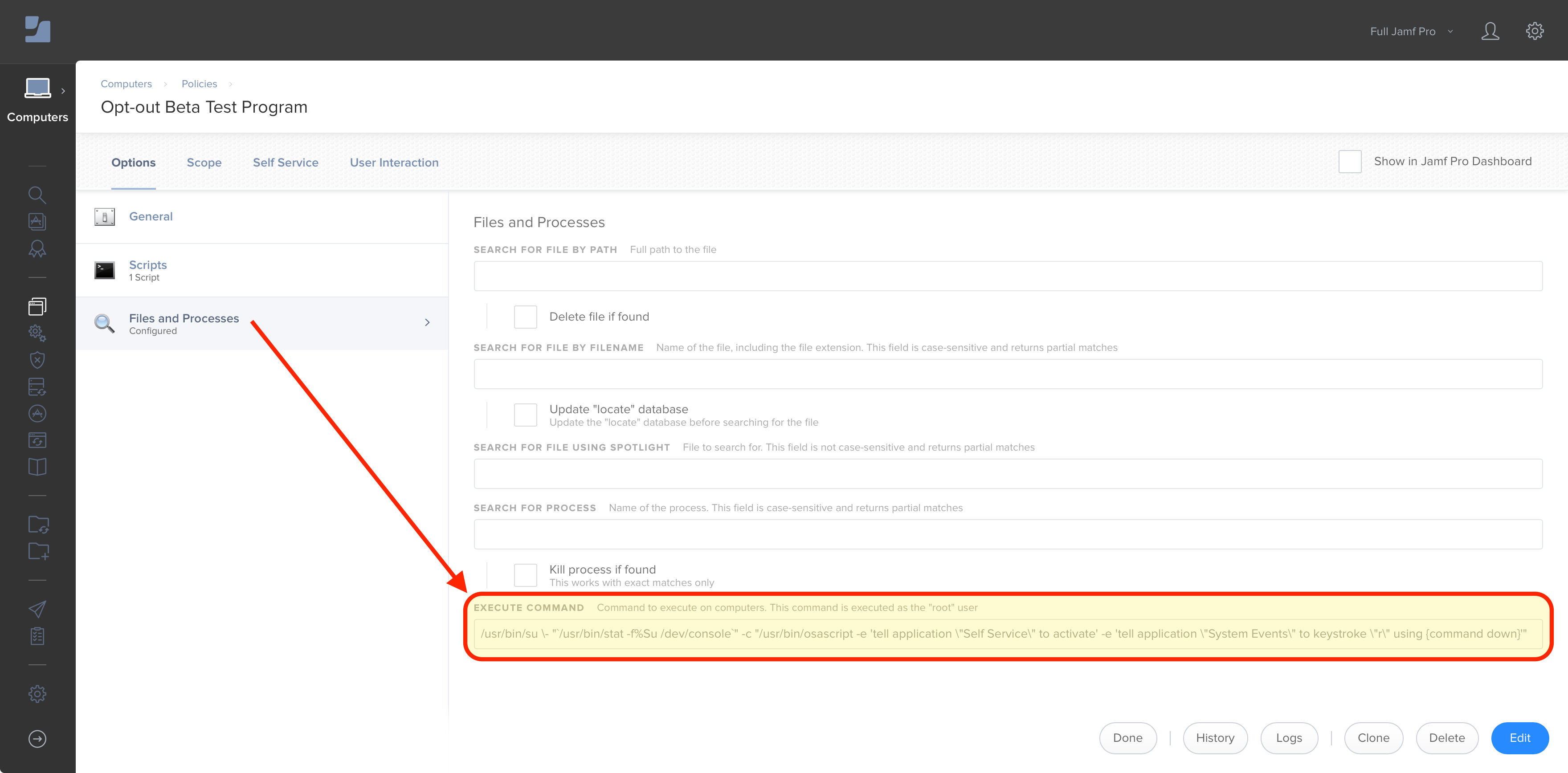Open Search Volume Content sidebar icon

[x=37, y=222]
